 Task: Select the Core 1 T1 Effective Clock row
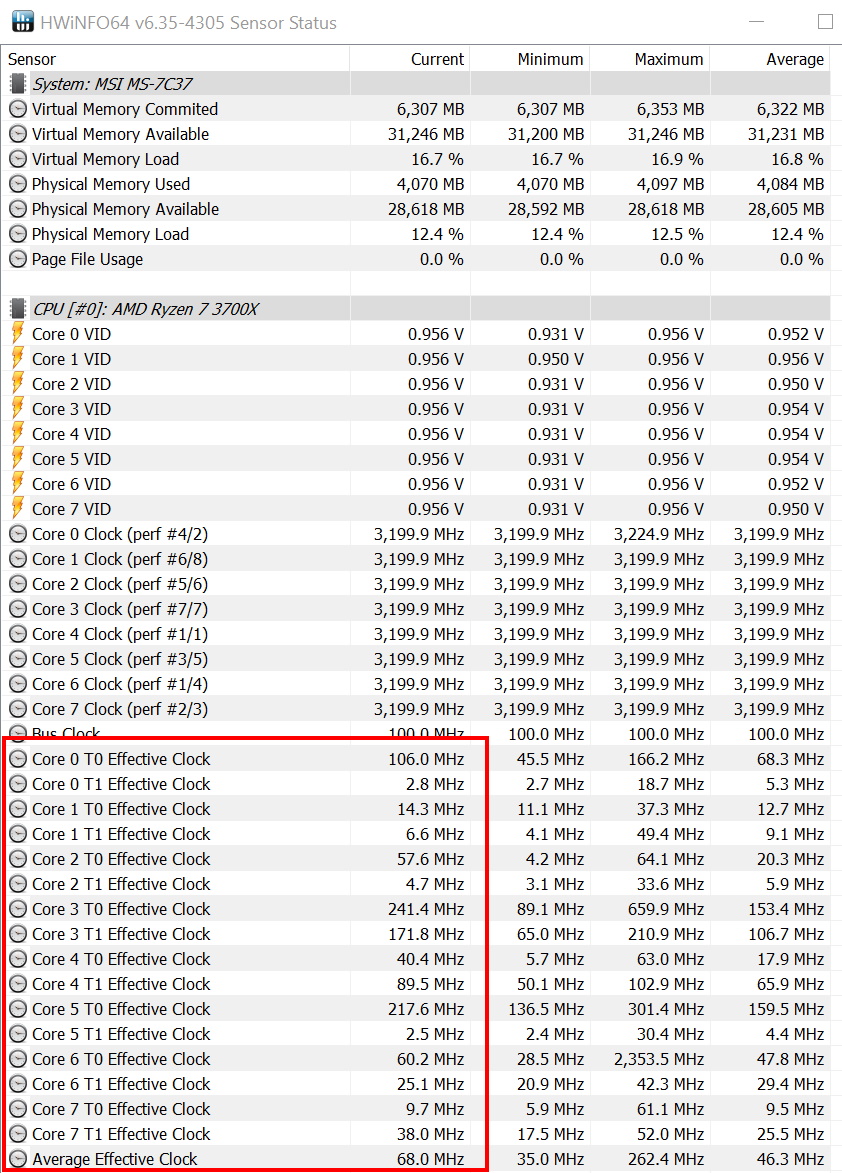coord(416,834)
